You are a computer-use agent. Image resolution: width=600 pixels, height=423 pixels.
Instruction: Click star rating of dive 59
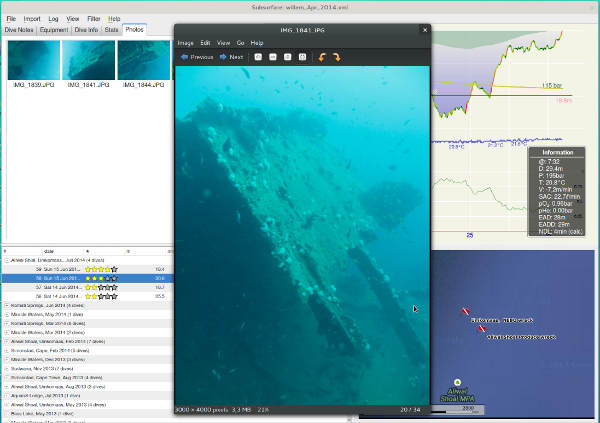pyautogui.click(x=101, y=269)
